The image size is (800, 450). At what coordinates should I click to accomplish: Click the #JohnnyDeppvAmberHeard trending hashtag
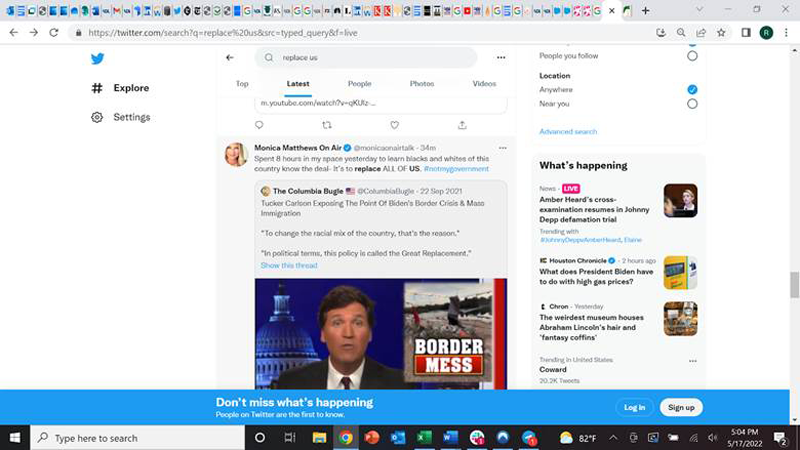coord(580,240)
